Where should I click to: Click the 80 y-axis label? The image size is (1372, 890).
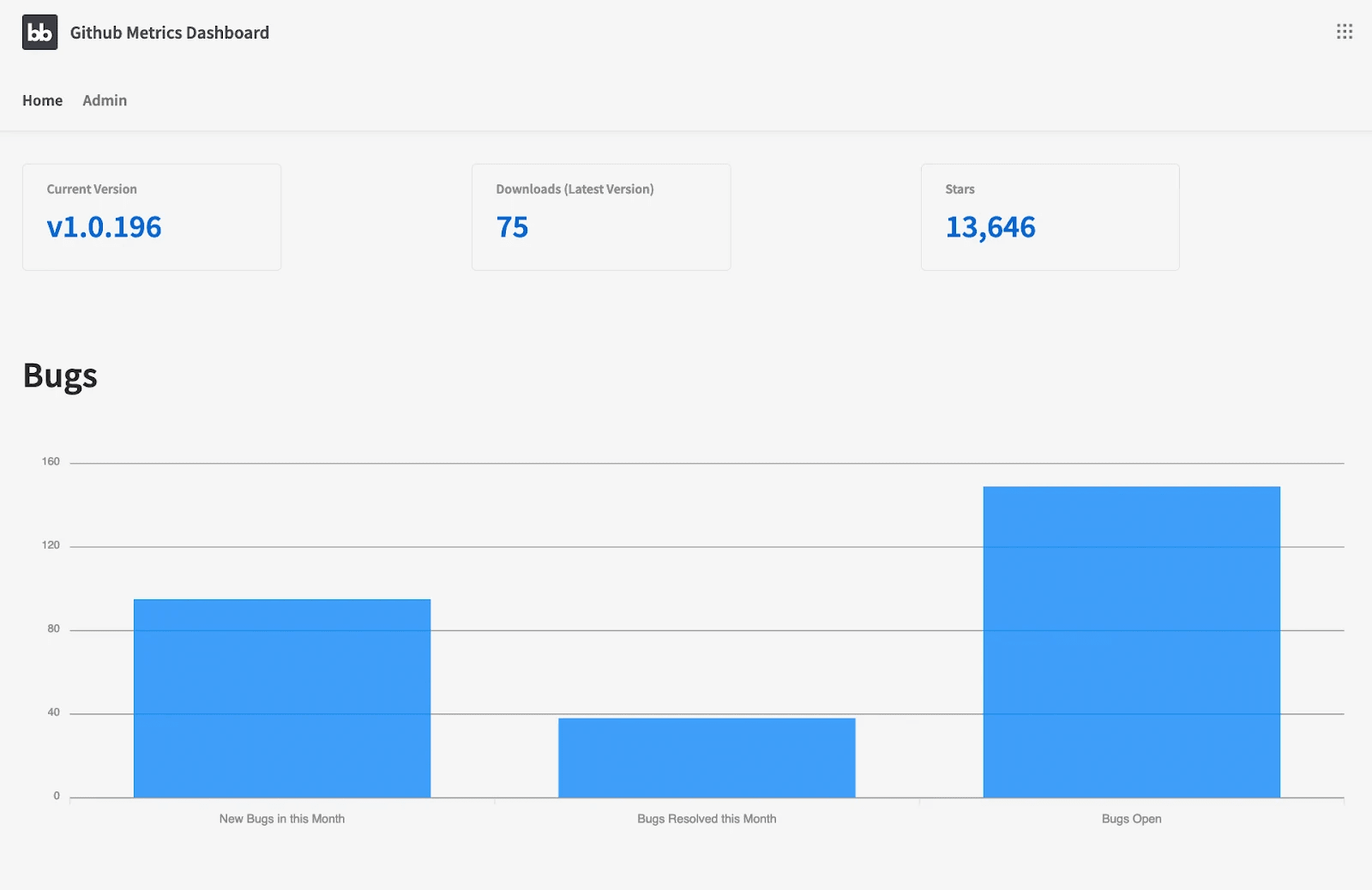click(x=53, y=628)
